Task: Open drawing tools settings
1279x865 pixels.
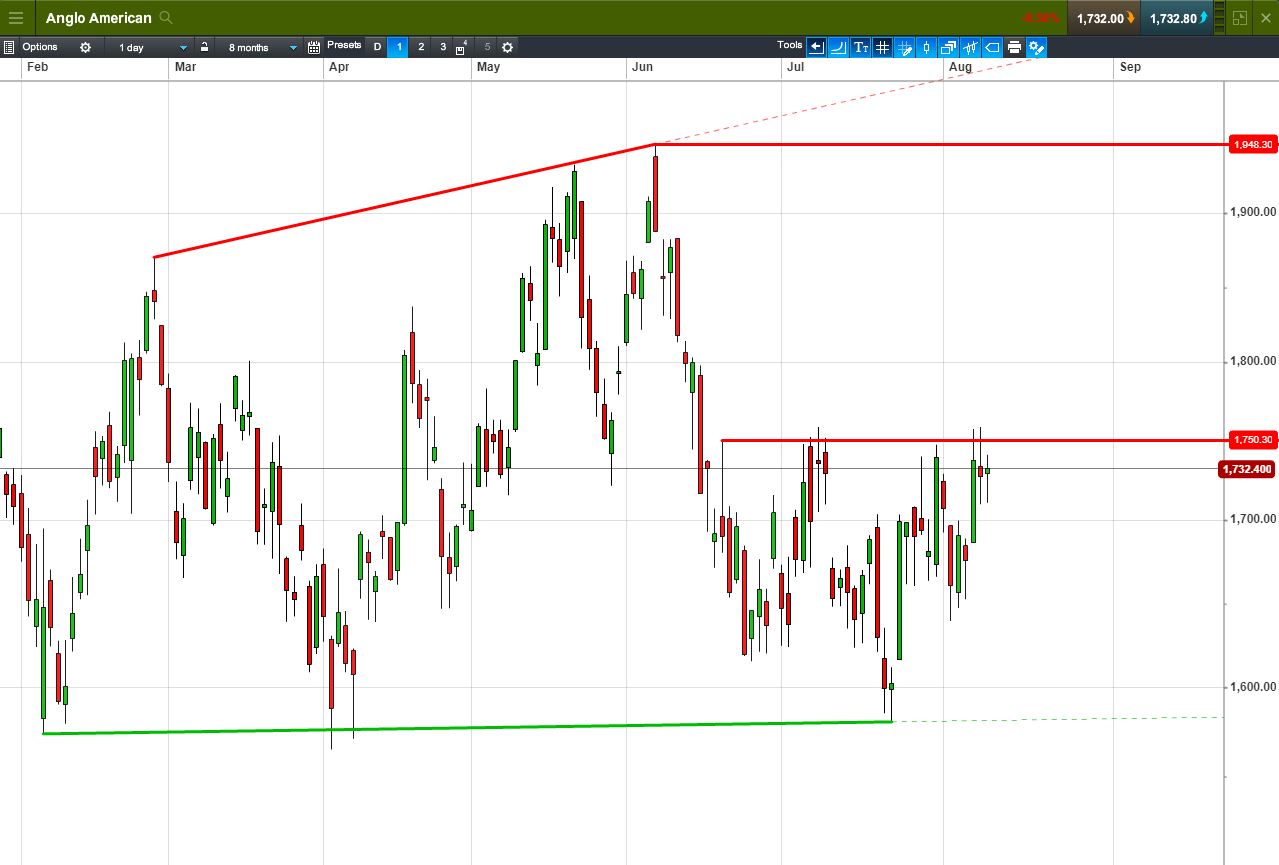Action: [x=1036, y=47]
